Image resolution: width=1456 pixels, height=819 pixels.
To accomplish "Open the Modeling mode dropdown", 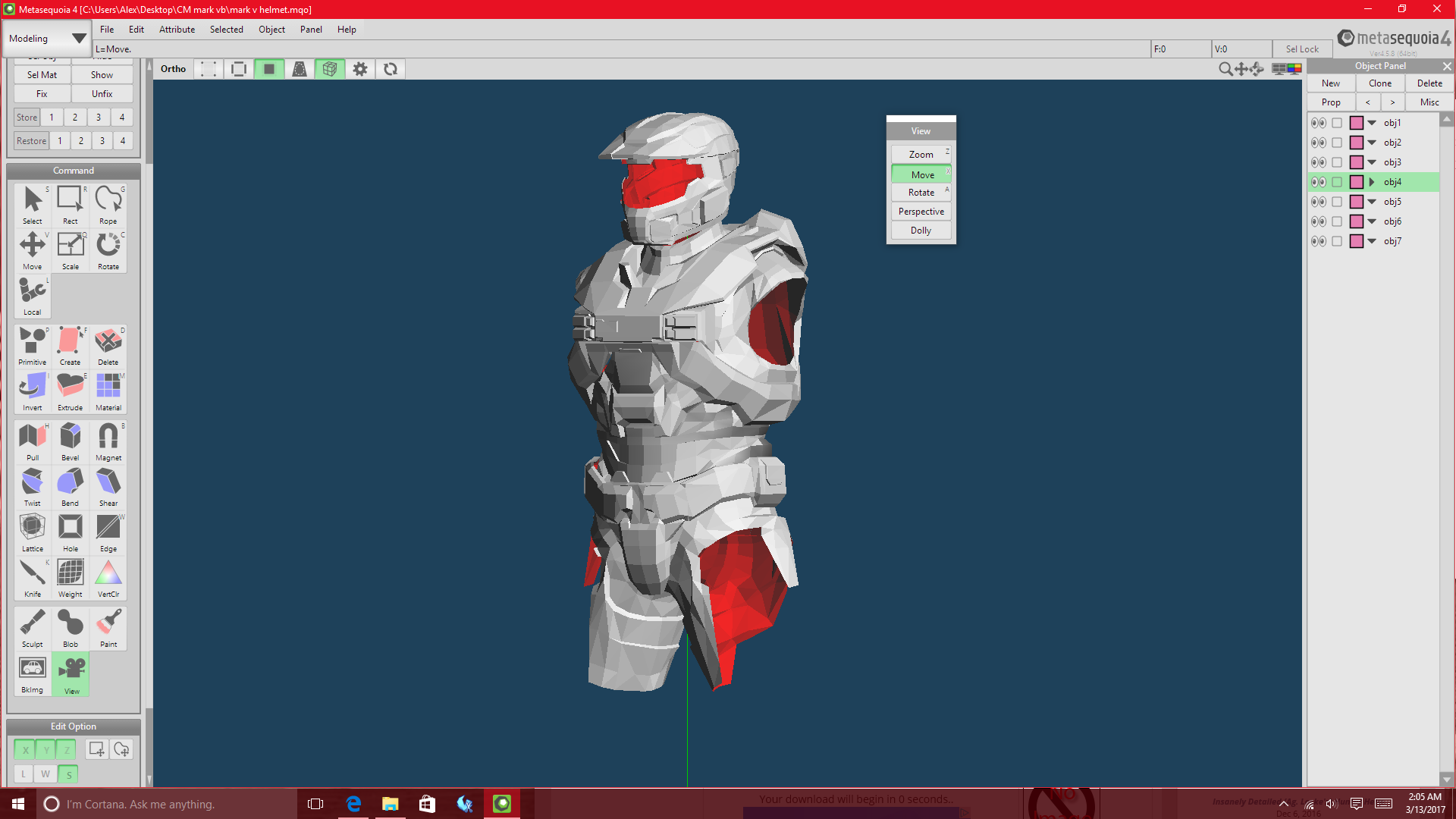I will 47,39.
